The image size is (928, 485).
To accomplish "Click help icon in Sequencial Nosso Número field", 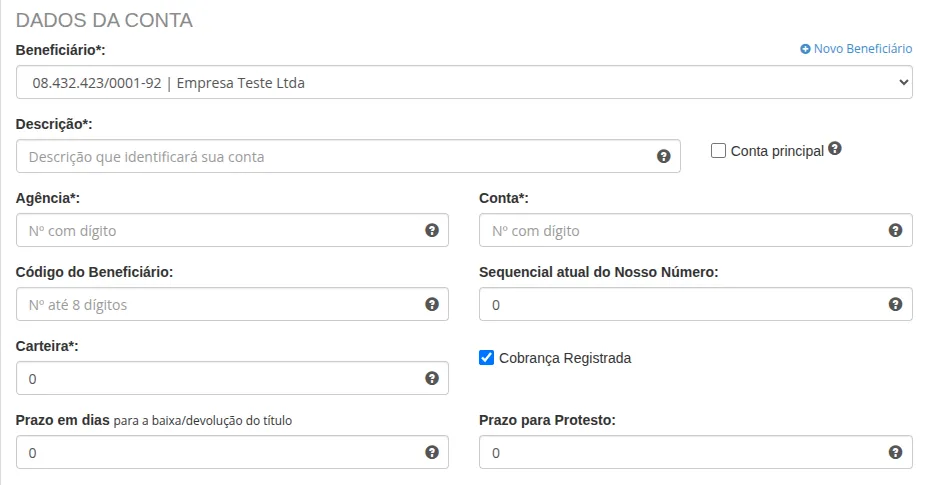I will coord(896,304).
